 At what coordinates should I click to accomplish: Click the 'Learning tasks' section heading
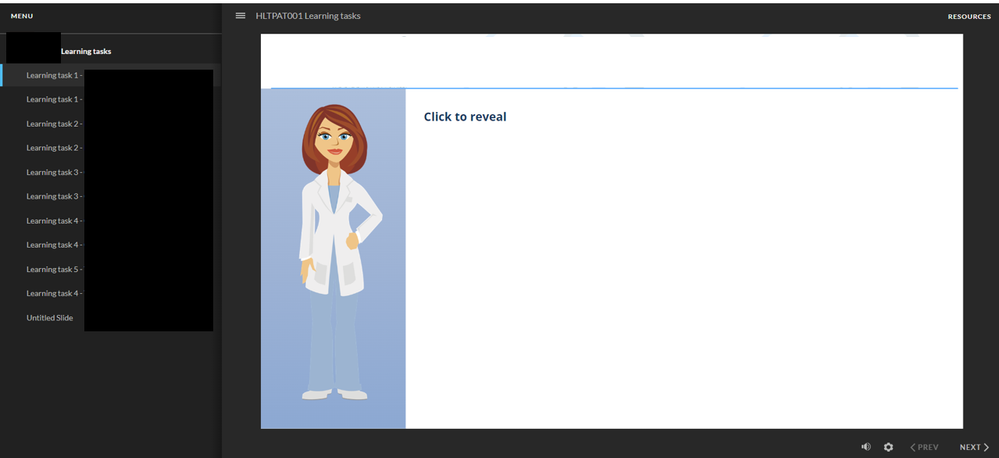click(86, 51)
